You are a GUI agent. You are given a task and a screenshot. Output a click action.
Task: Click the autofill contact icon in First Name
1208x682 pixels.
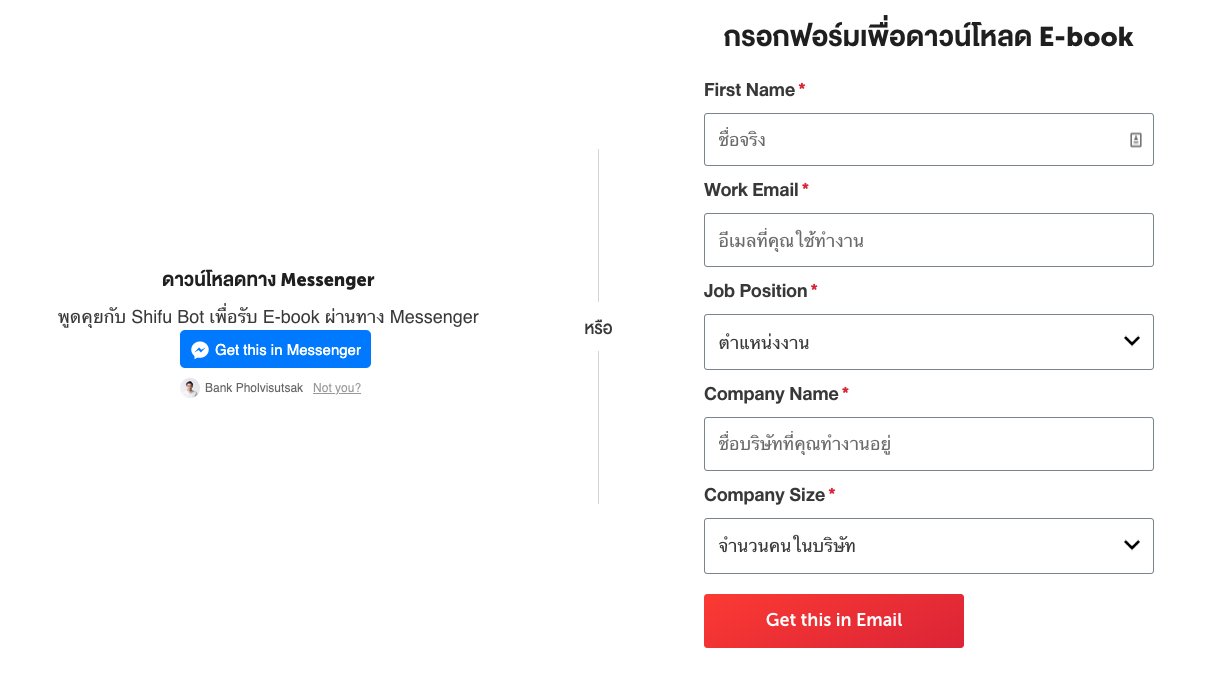1135,140
